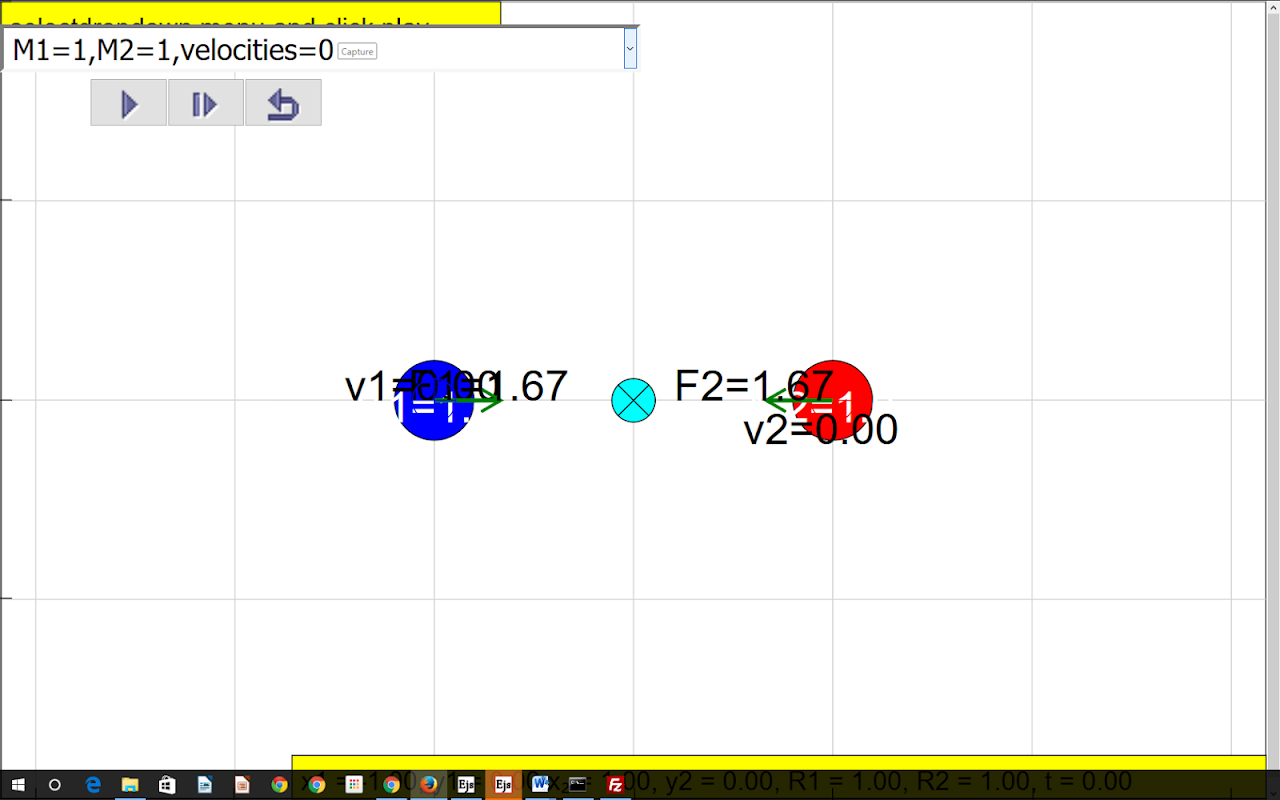
Task: Launch Microsoft Edge from taskbar
Action: click(x=93, y=785)
